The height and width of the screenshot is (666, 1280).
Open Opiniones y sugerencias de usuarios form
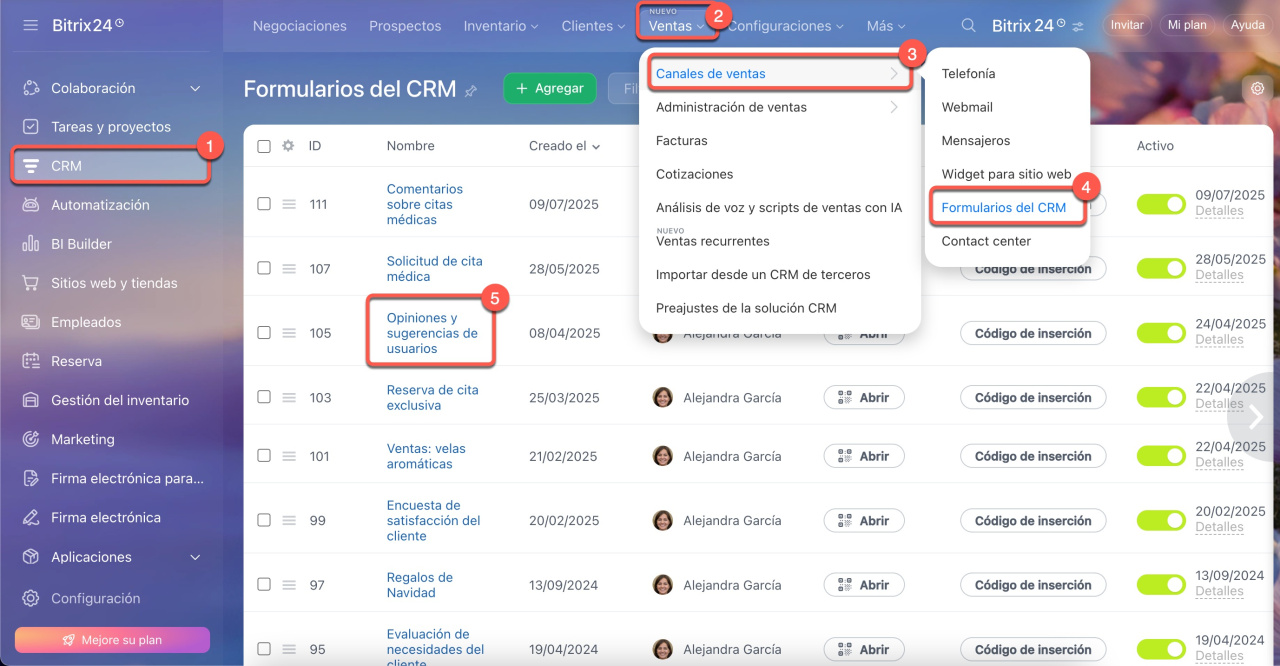coord(432,333)
